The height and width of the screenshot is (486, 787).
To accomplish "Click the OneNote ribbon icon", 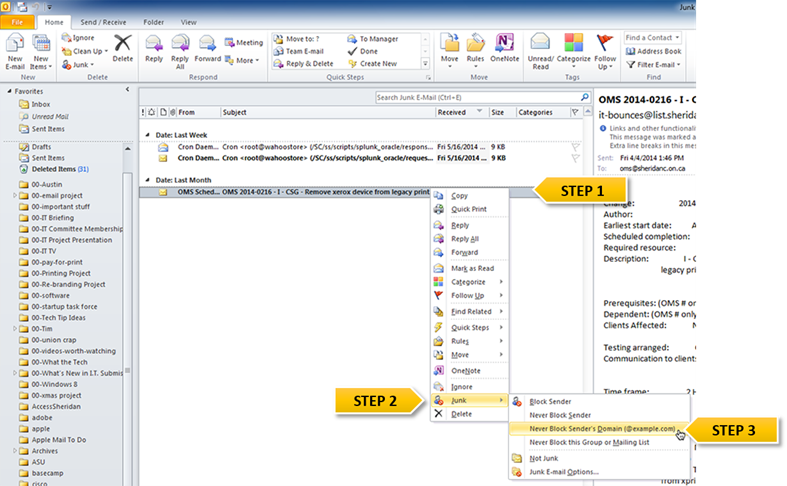I will click(x=504, y=49).
